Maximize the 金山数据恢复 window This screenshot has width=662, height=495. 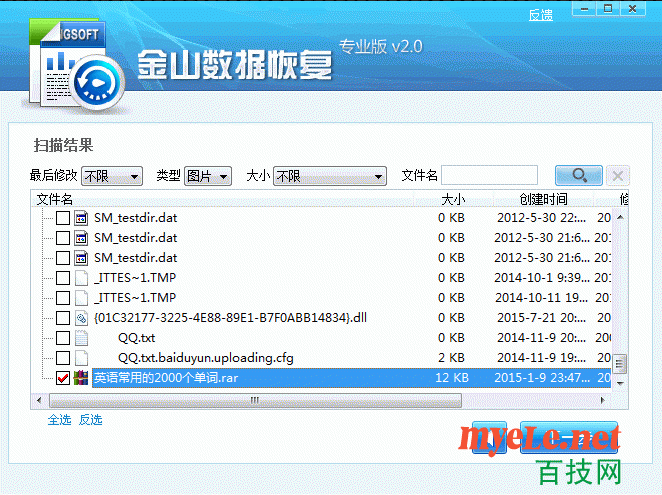pyautogui.click(x=608, y=9)
